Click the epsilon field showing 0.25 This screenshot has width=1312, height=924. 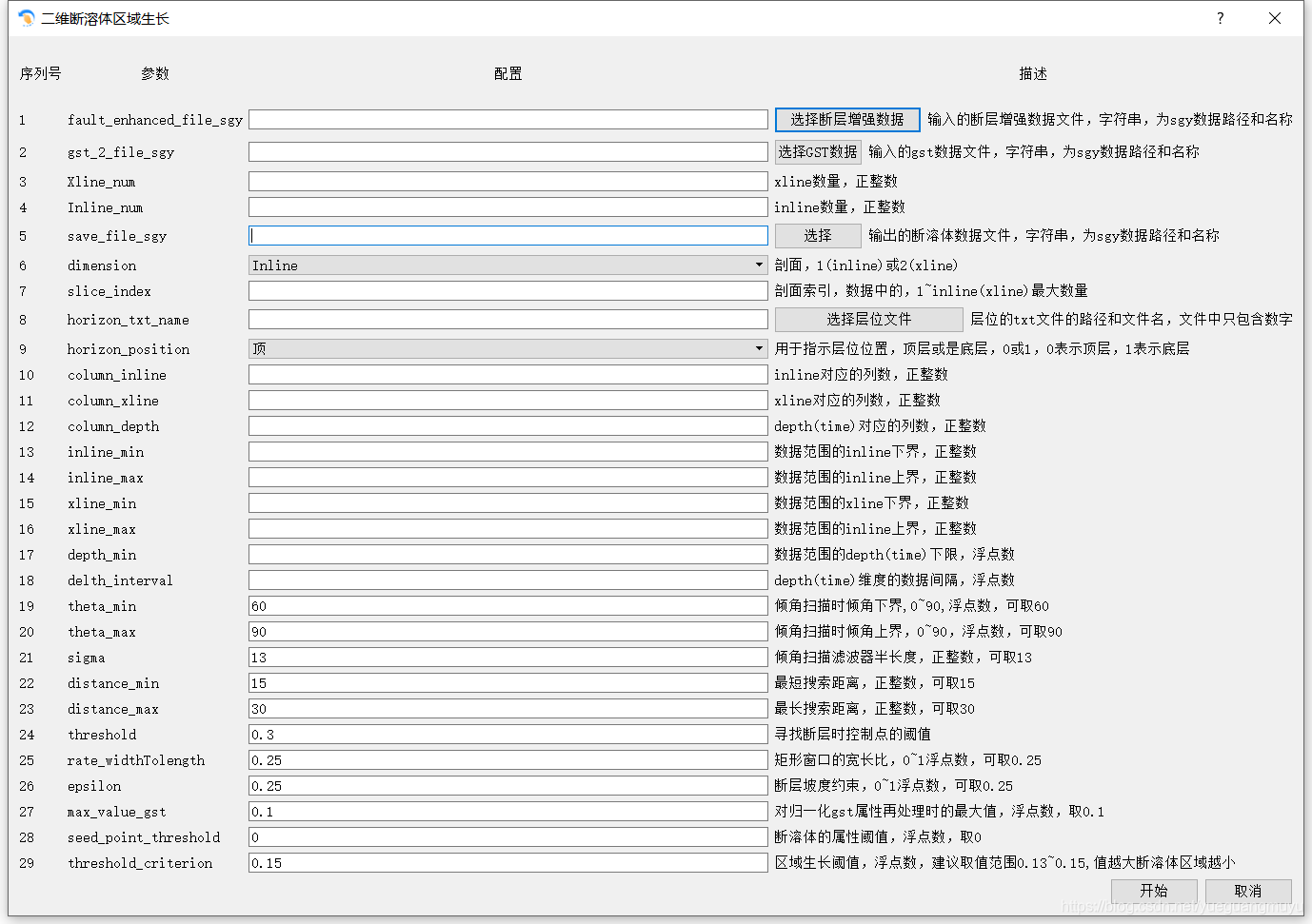coord(508,785)
